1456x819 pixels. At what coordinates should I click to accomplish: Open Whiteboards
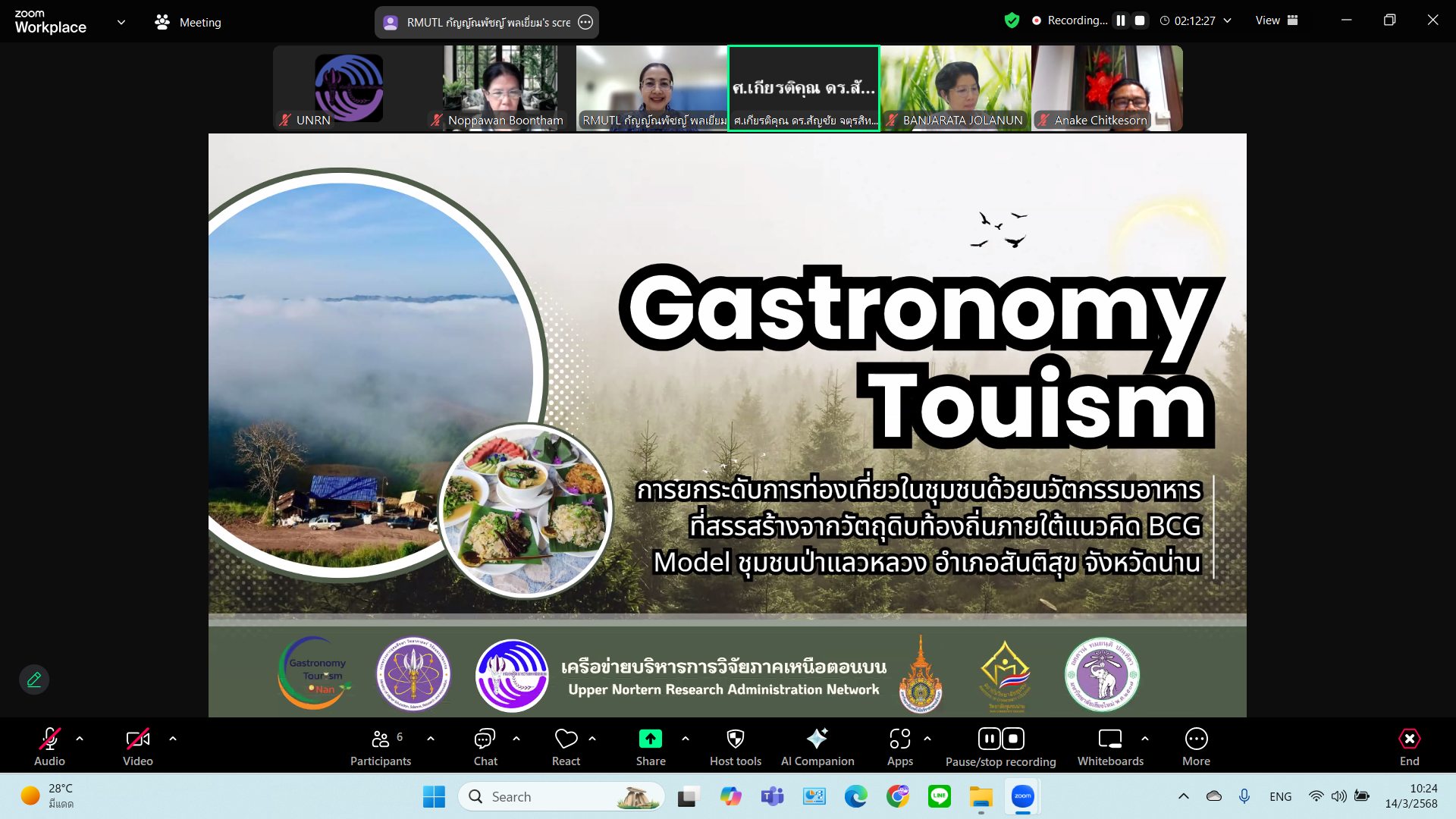tap(1109, 746)
